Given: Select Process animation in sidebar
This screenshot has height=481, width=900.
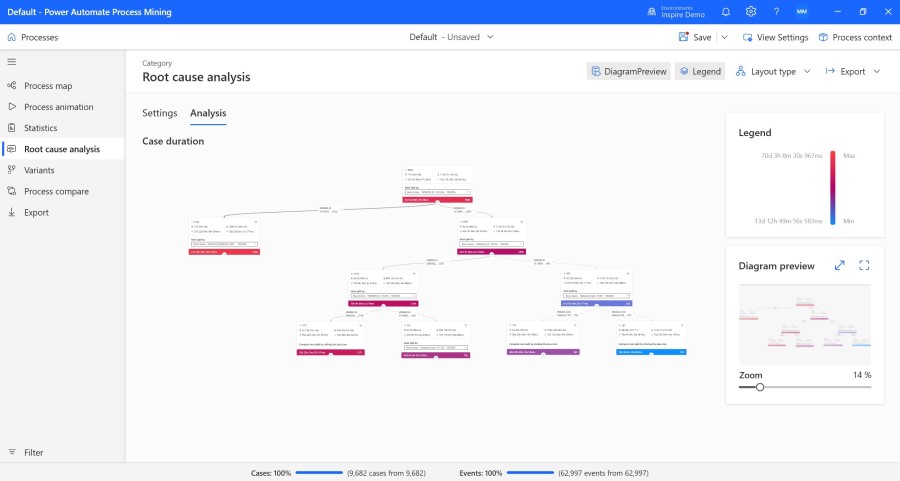Looking at the screenshot, I should point(58,107).
